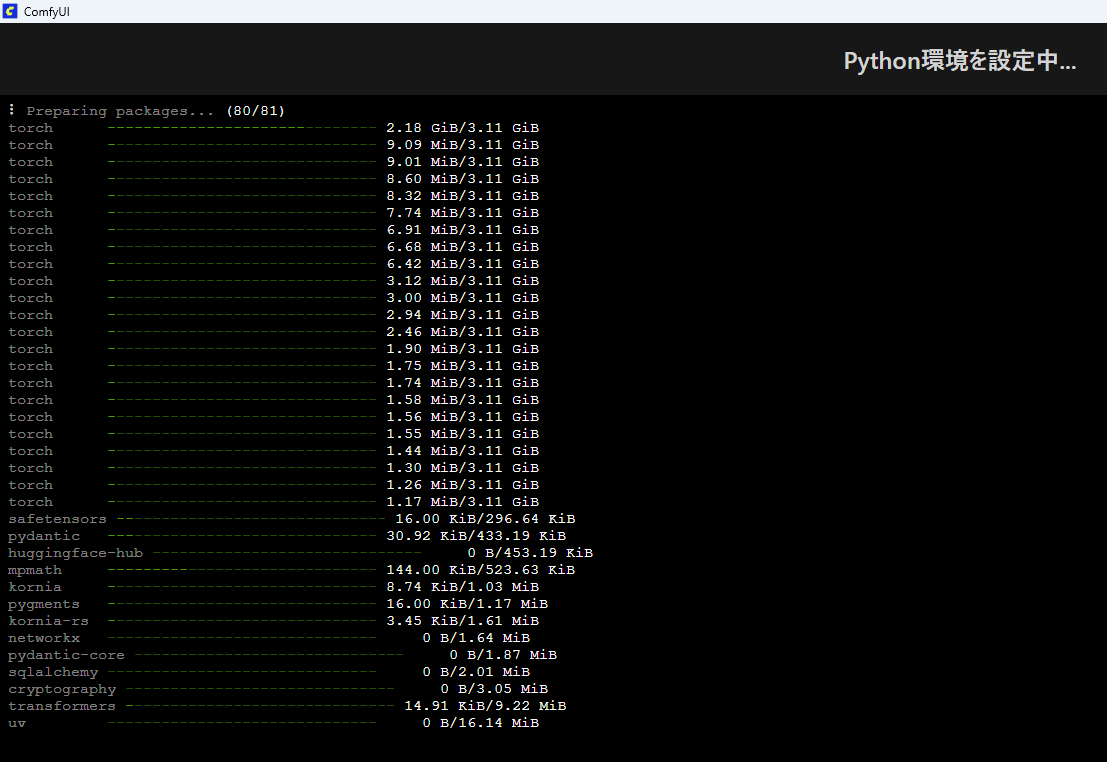Click the mpmath package name

35,570
